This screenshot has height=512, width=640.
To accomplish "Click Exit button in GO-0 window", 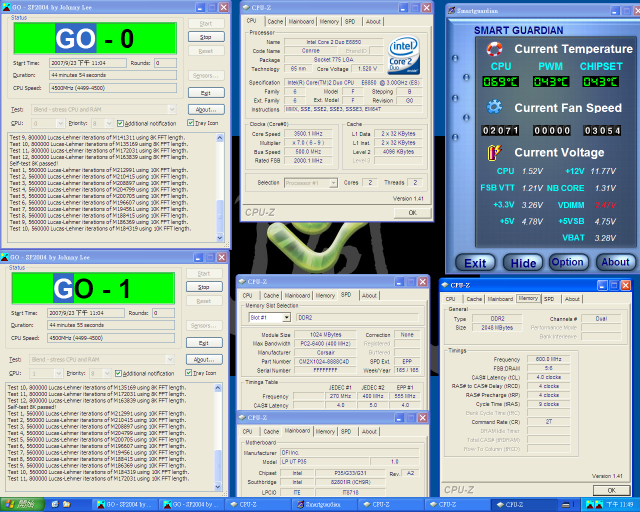I will (x=206, y=93).
